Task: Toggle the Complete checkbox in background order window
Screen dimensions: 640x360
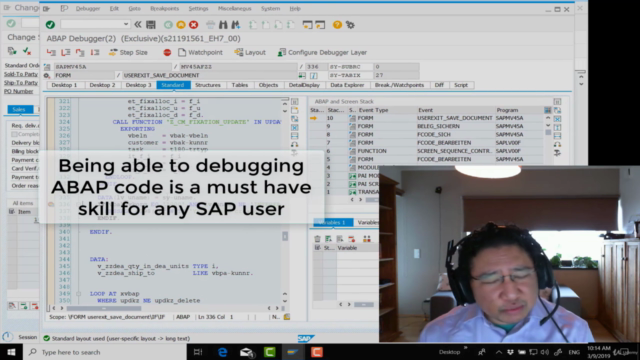Action: (x=14, y=134)
